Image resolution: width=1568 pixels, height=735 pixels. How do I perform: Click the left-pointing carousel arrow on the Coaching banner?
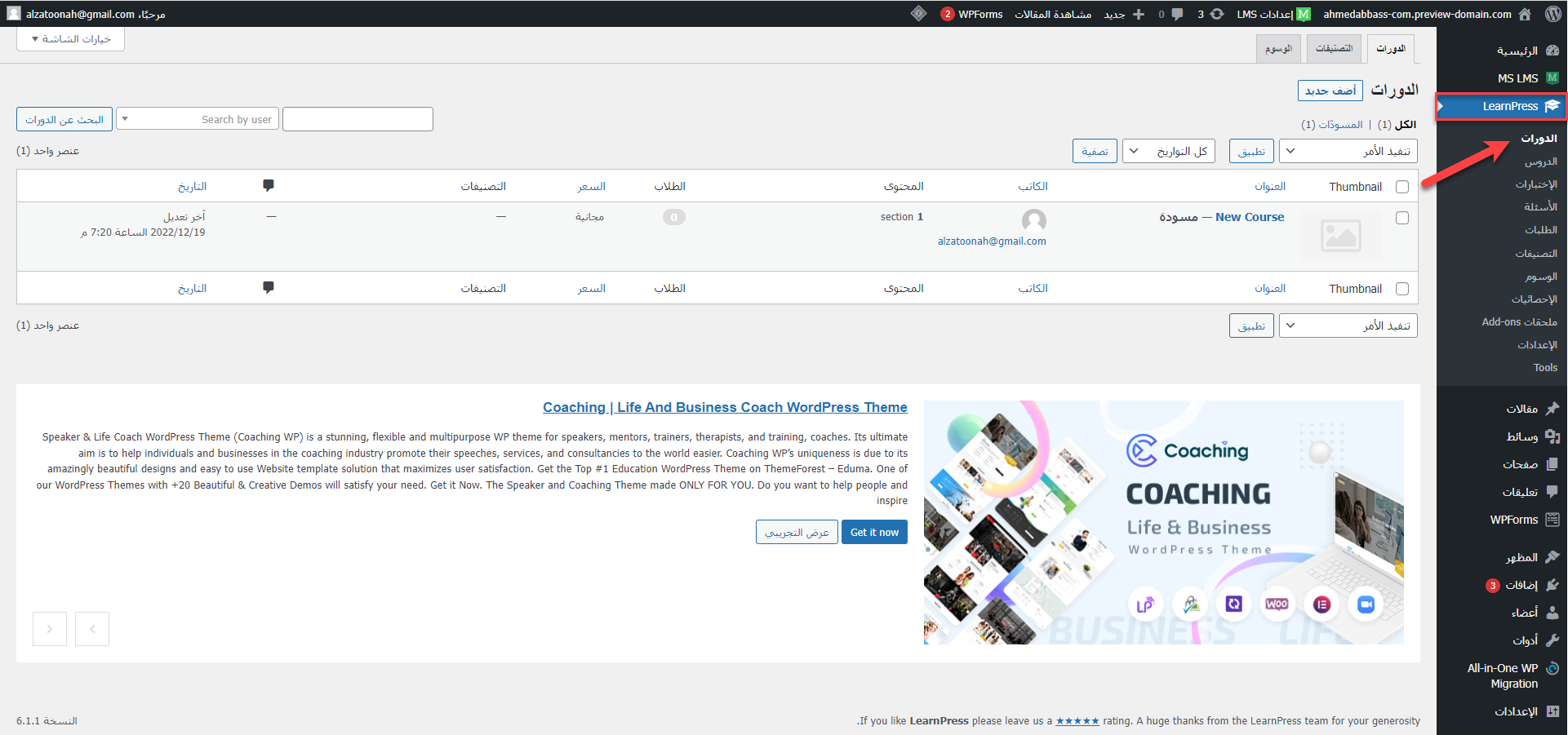pyautogui.click(x=92, y=629)
